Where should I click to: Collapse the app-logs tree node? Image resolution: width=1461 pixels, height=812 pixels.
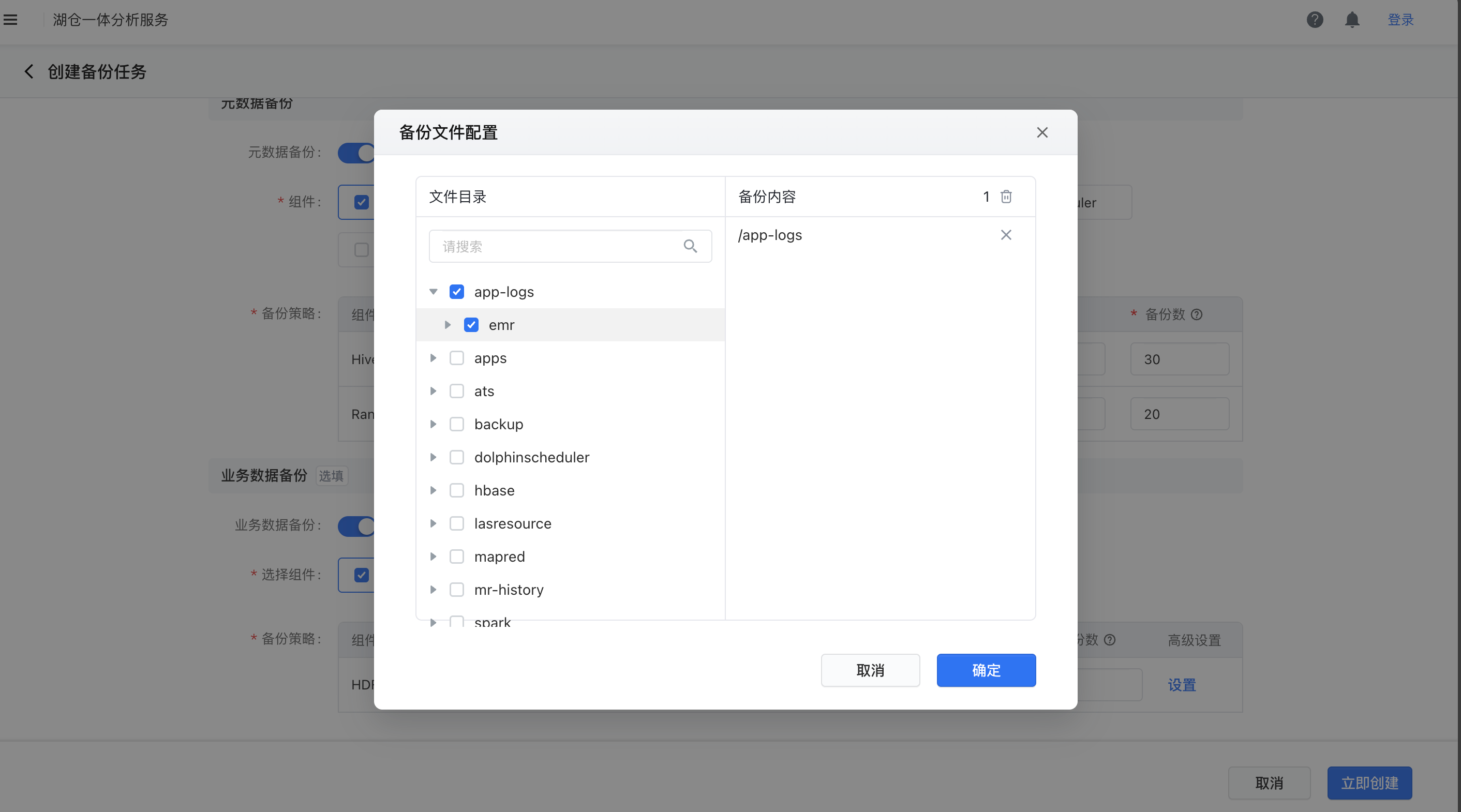click(434, 292)
